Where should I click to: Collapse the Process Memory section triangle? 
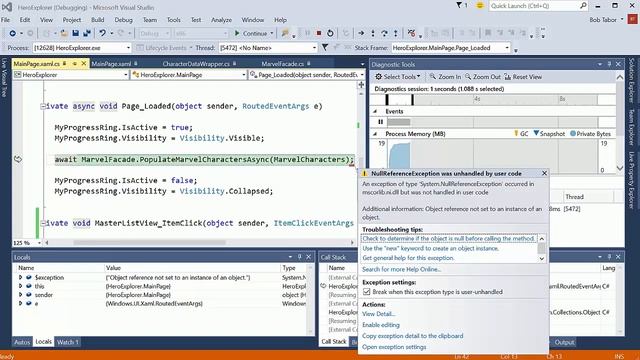click(x=375, y=134)
